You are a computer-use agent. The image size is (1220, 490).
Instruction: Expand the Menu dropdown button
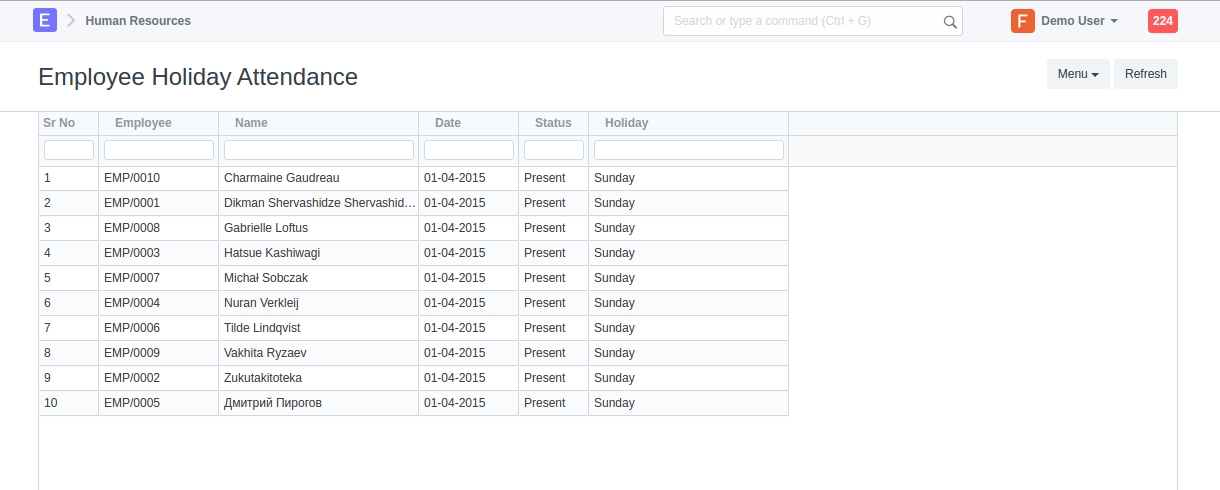(1077, 74)
